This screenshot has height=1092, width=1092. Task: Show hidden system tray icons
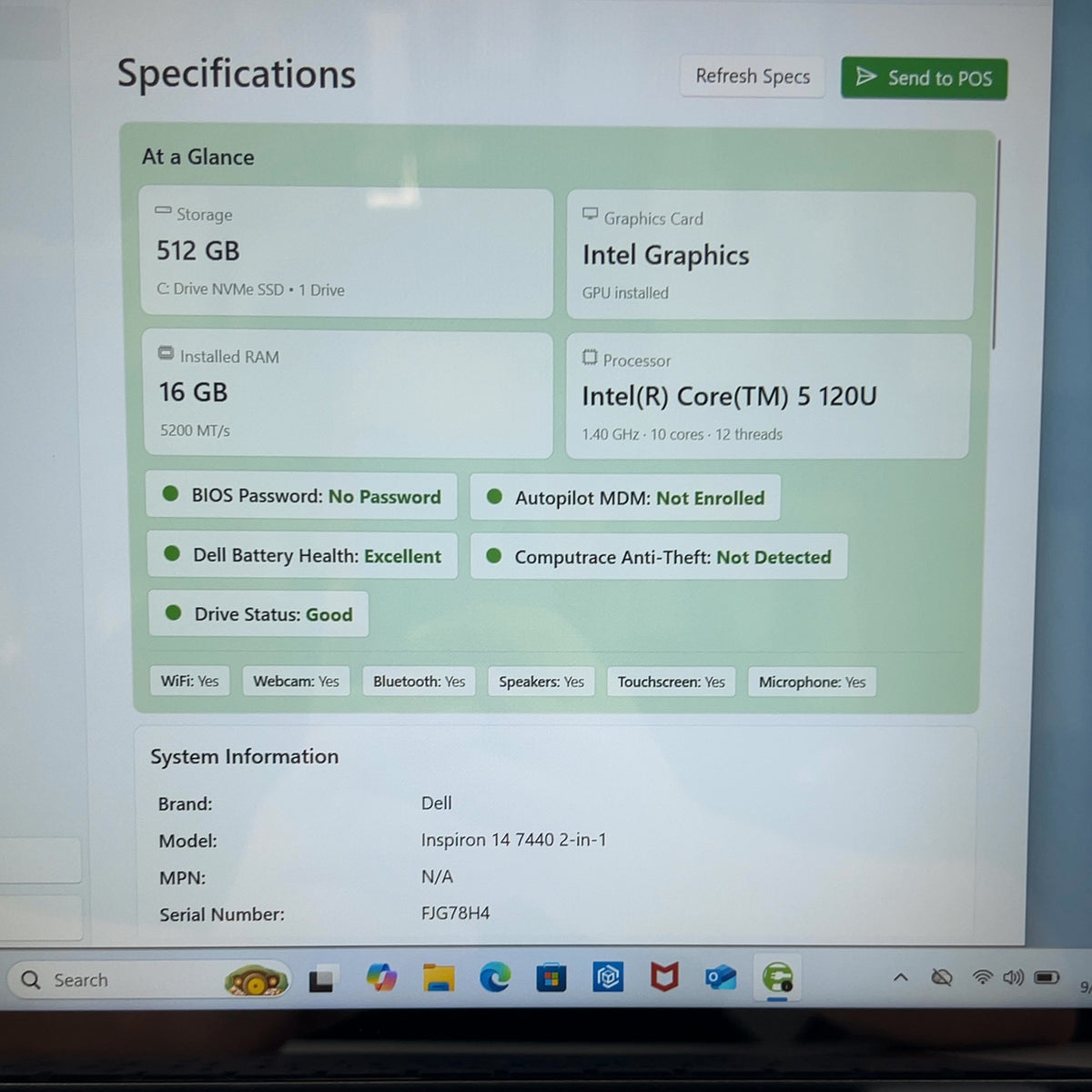tap(900, 978)
